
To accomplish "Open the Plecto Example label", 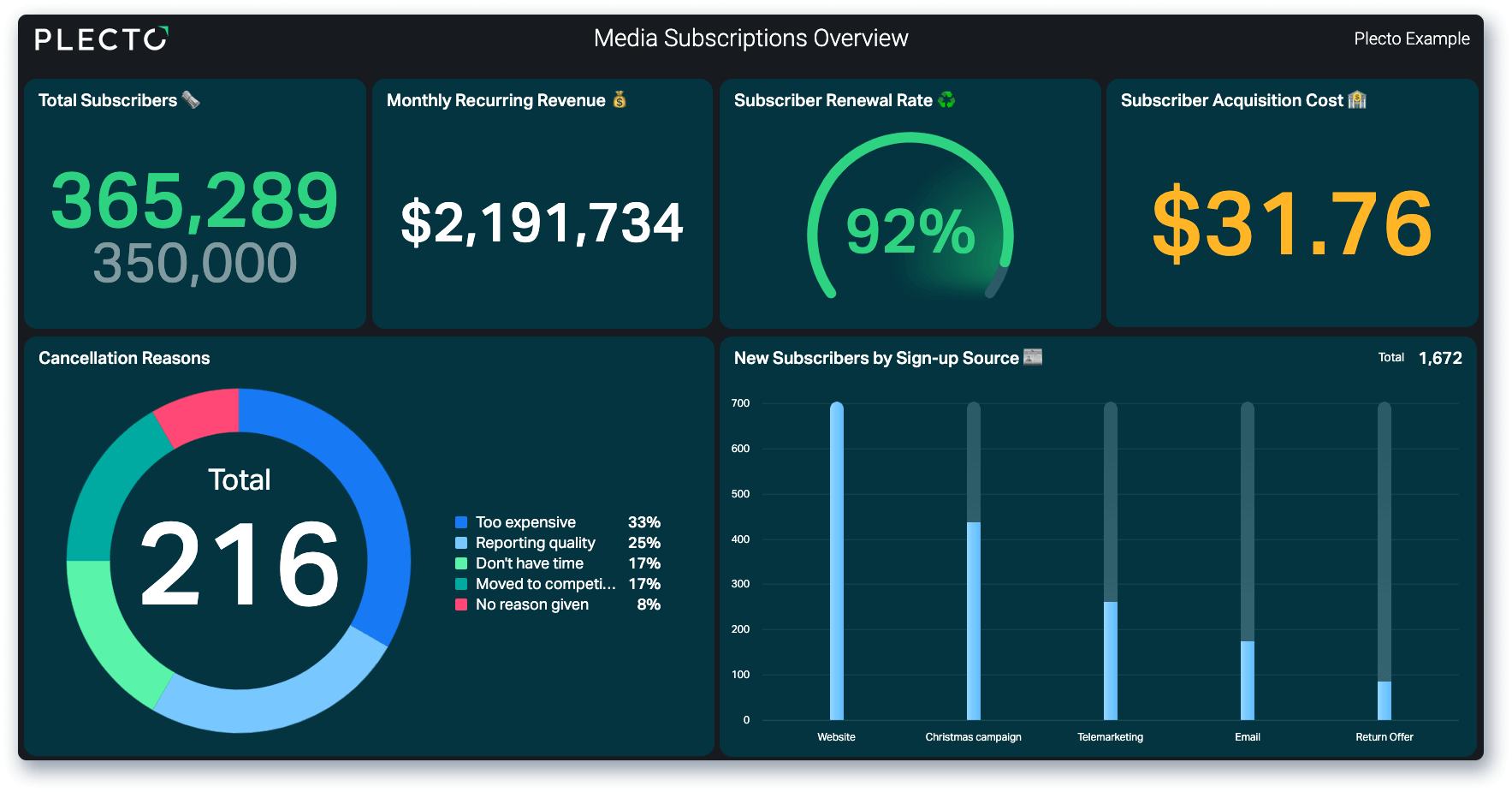I will point(1412,39).
